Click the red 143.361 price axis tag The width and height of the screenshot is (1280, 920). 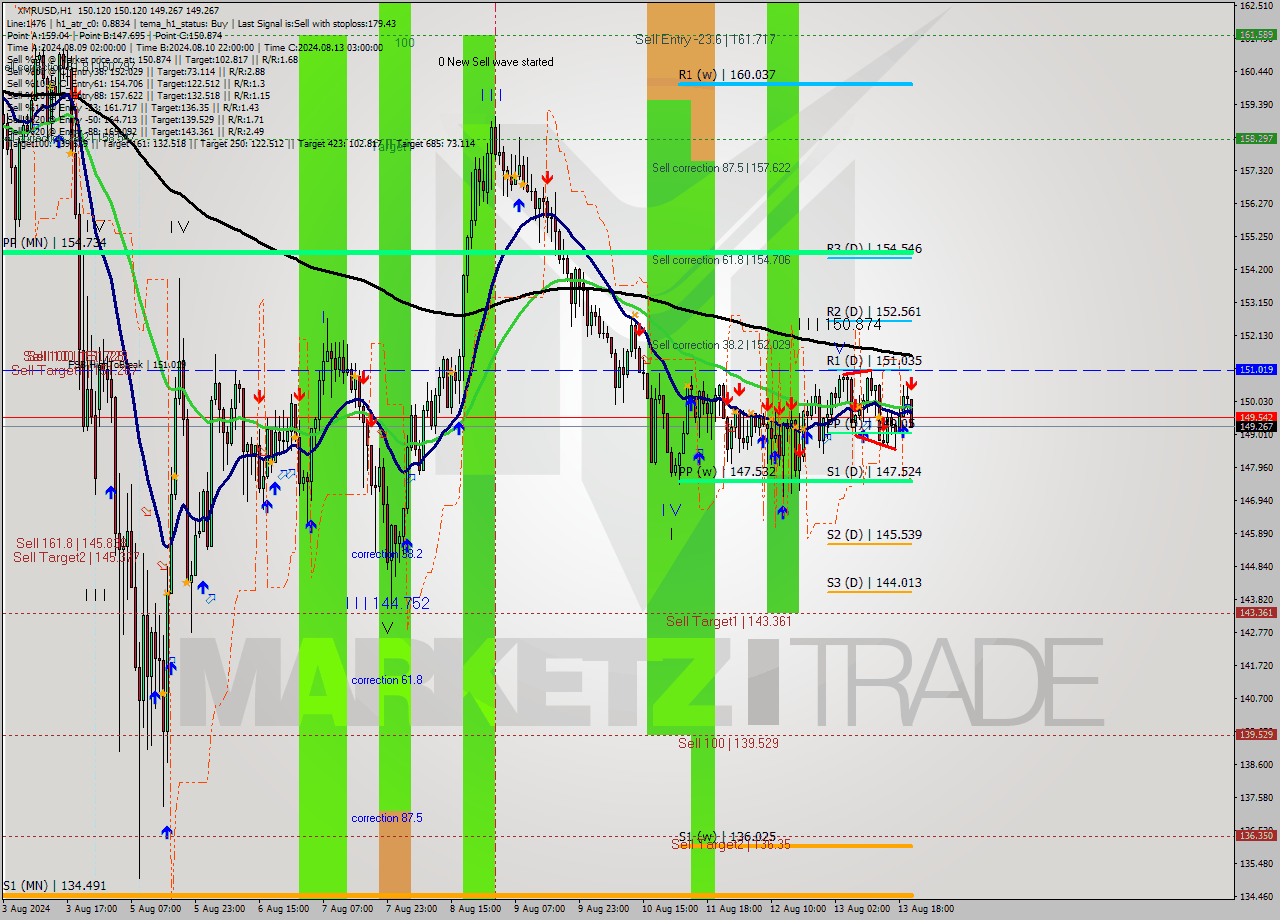click(x=1256, y=613)
